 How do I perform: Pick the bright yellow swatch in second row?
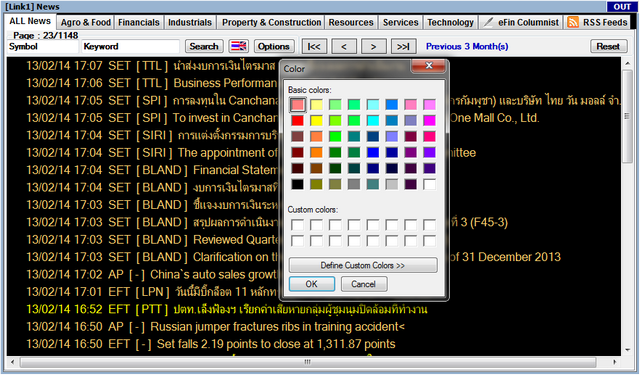[316, 120]
